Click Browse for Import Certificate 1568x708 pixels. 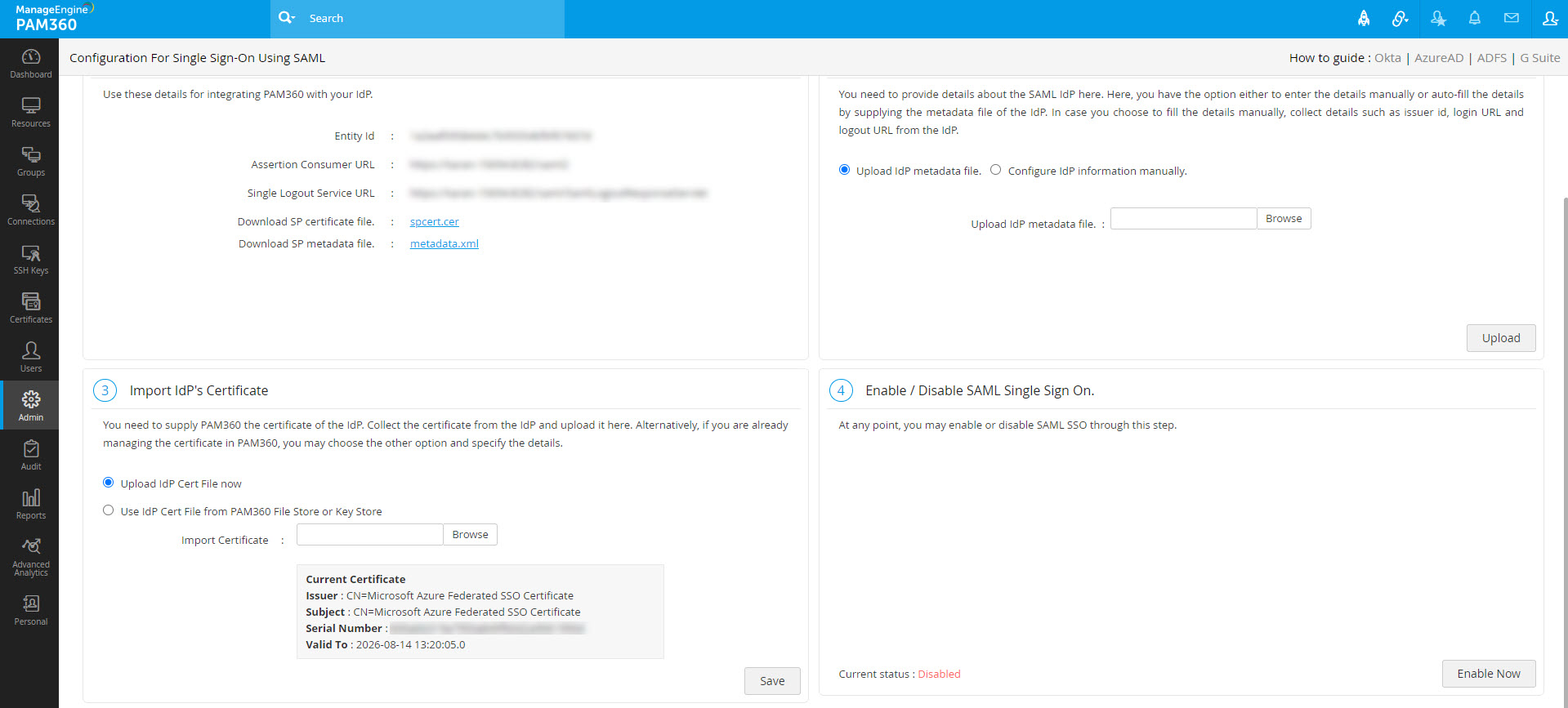(x=470, y=535)
